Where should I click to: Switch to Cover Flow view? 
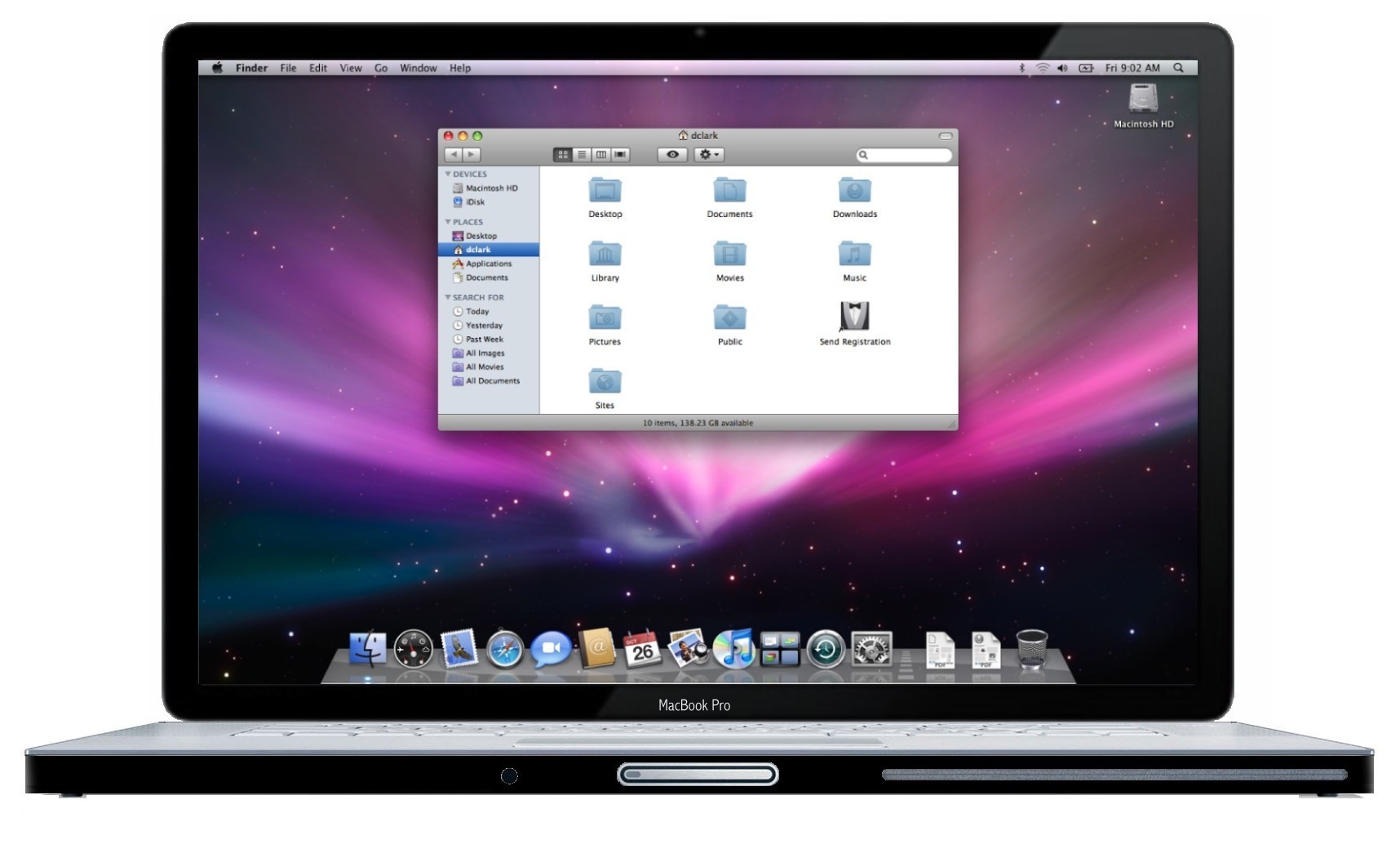[x=620, y=155]
